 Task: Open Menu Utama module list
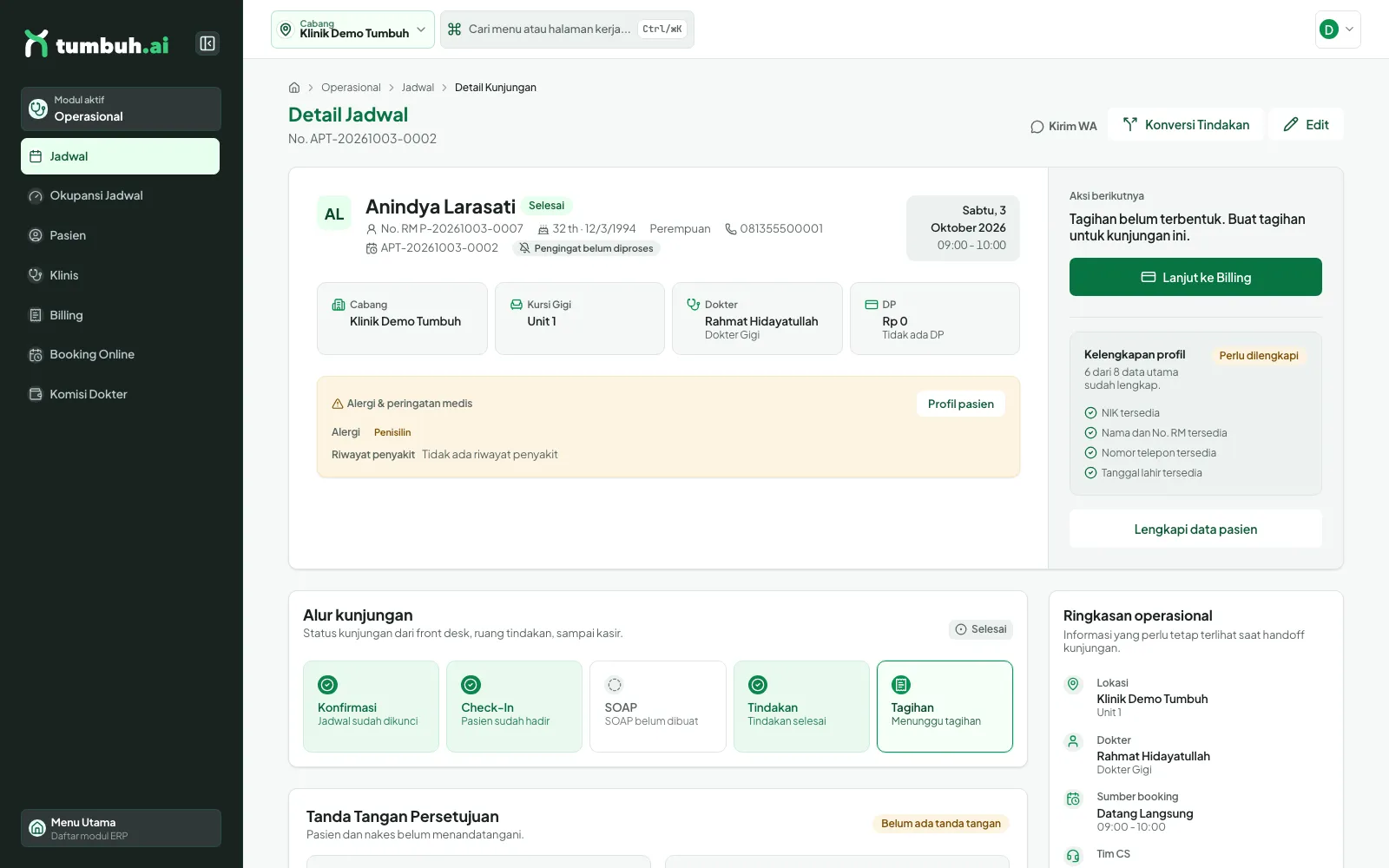121,828
